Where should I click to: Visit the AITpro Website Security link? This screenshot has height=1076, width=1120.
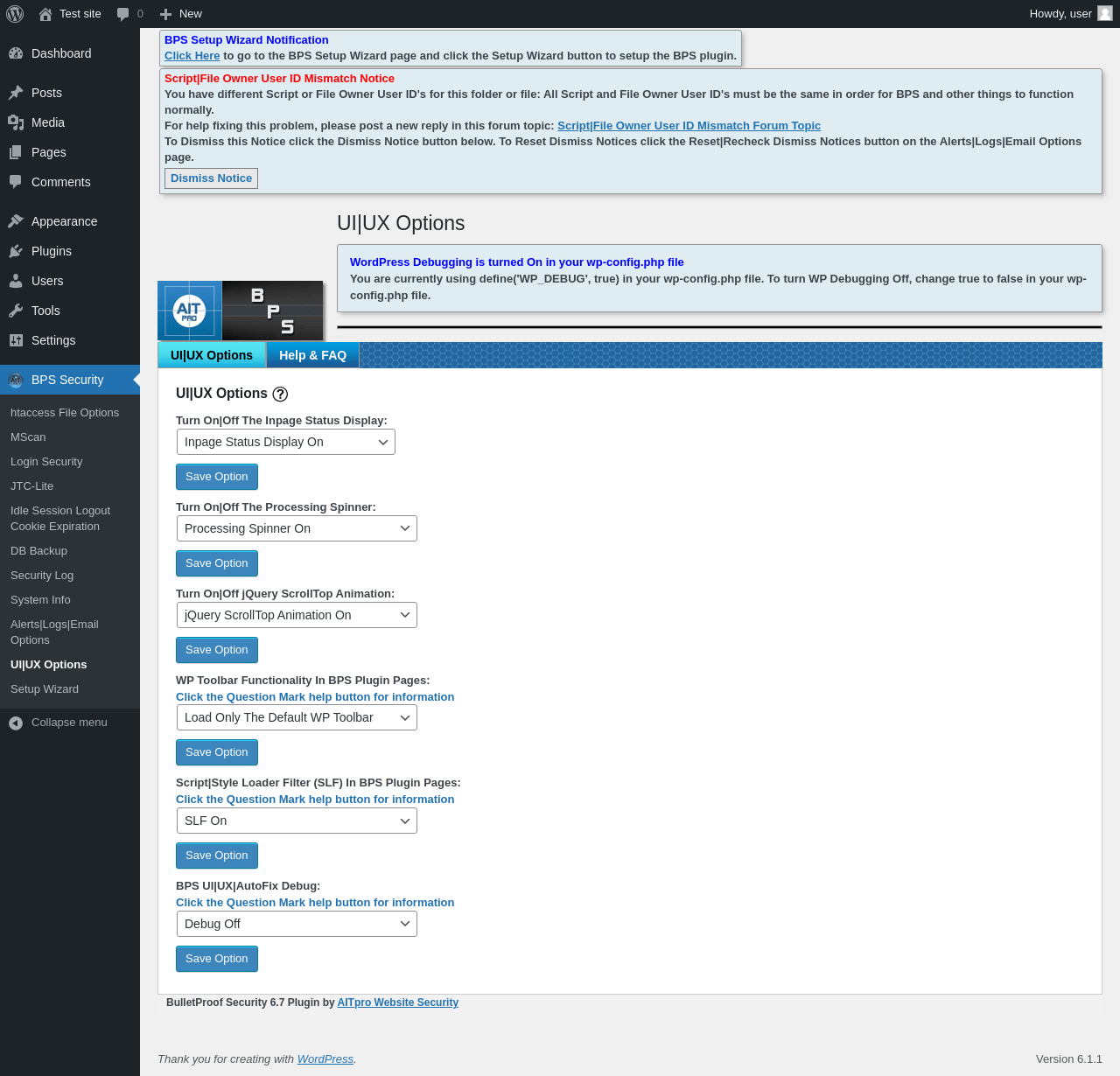pos(398,1003)
